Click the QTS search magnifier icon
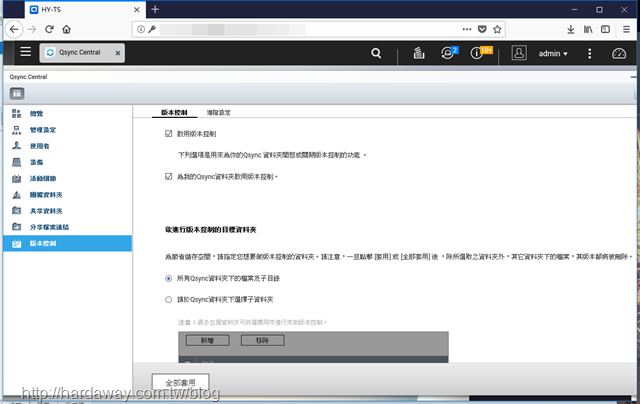The height and width of the screenshot is (404, 640). (376, 53)
